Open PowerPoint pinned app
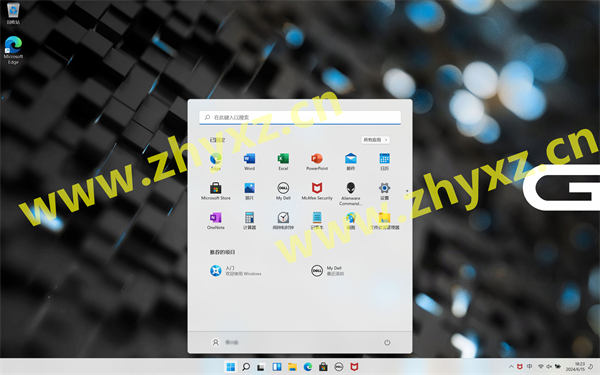600x375 pixels. coord(317,161)
